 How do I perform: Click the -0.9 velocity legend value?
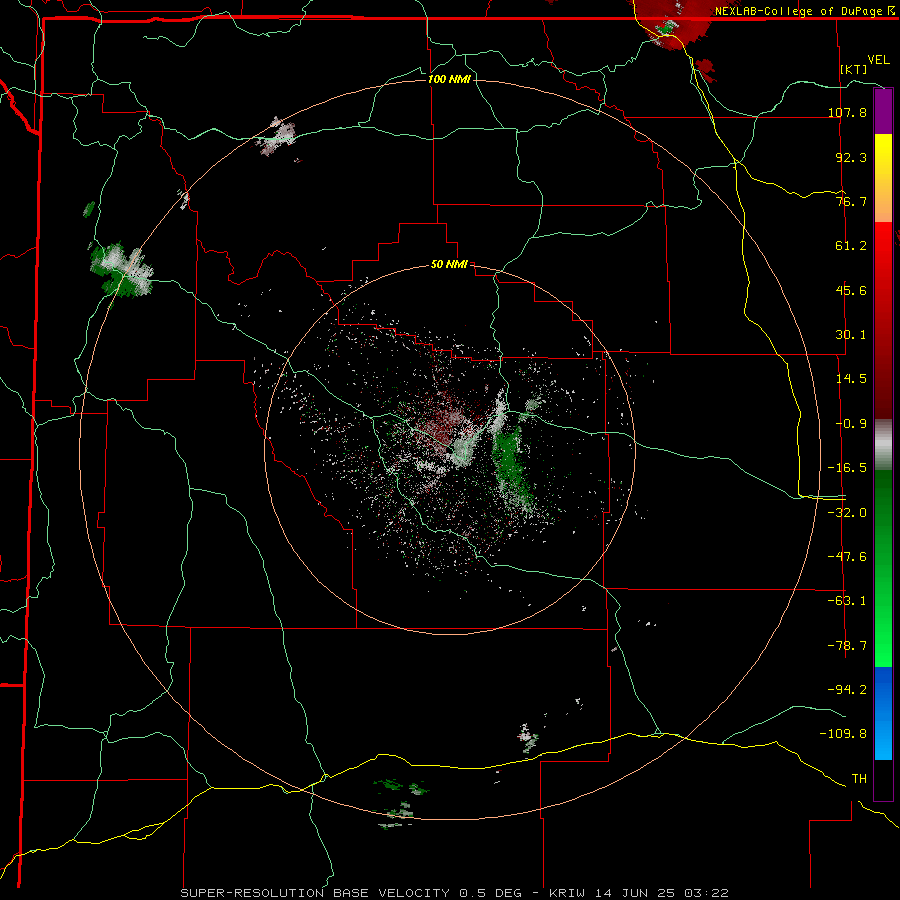[x=851, y=424]
